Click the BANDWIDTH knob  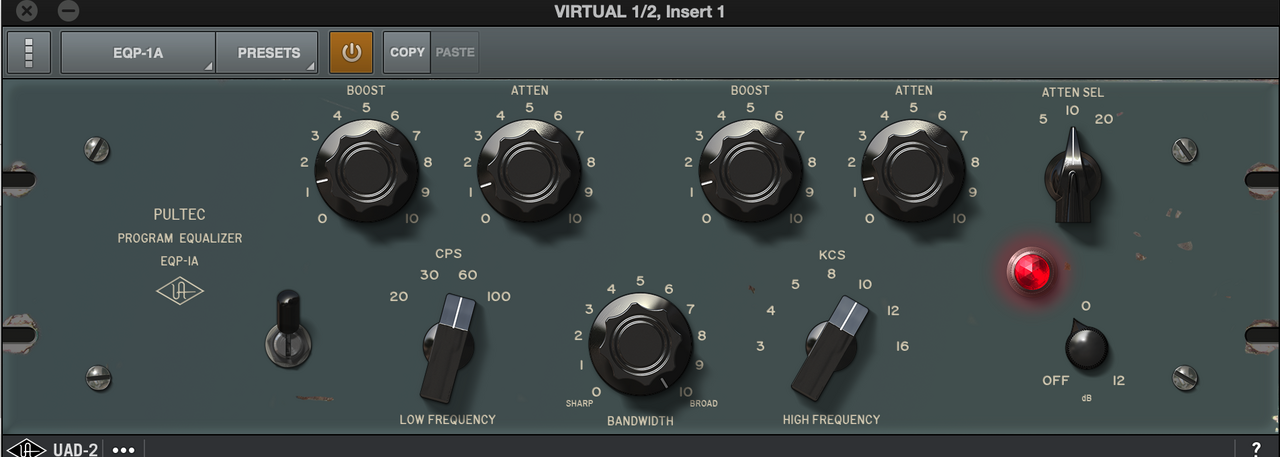(641, 345)
